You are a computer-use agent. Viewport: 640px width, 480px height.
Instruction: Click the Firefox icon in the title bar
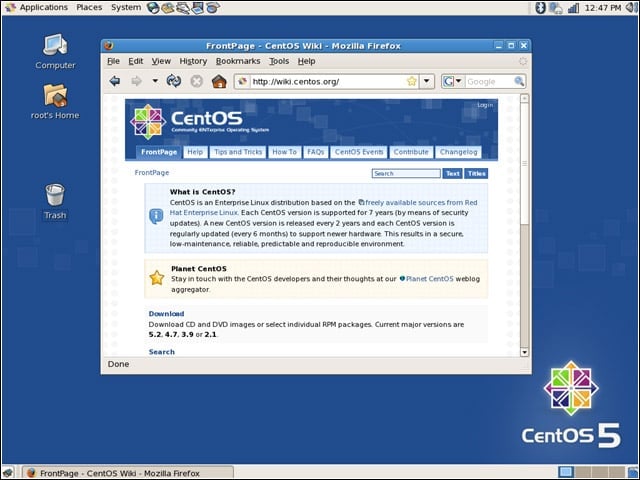tap(109, 45)
